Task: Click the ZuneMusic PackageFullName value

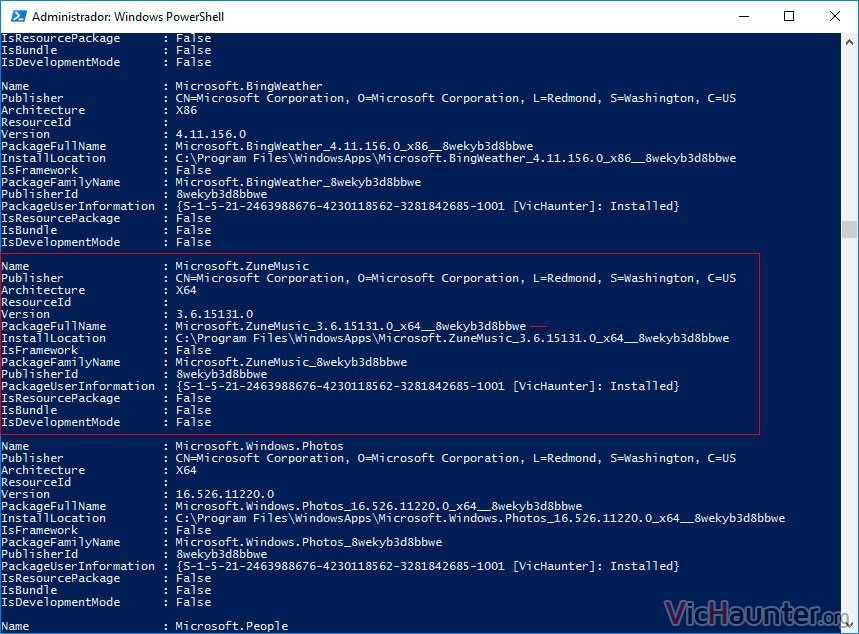Action: click(x=351, y=327)
